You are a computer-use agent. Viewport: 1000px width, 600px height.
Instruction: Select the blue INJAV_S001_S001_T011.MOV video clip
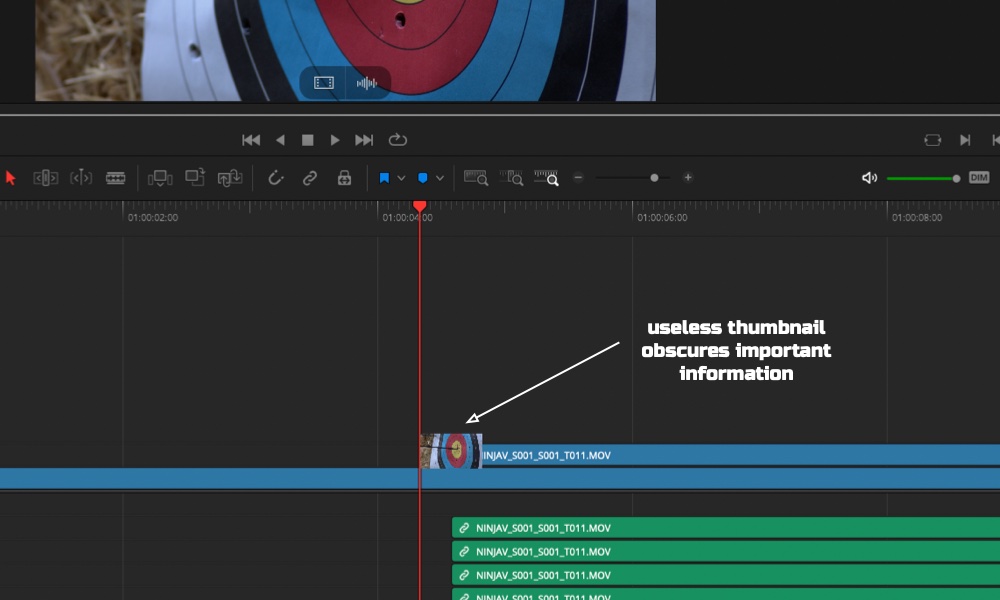pos(741,455)
